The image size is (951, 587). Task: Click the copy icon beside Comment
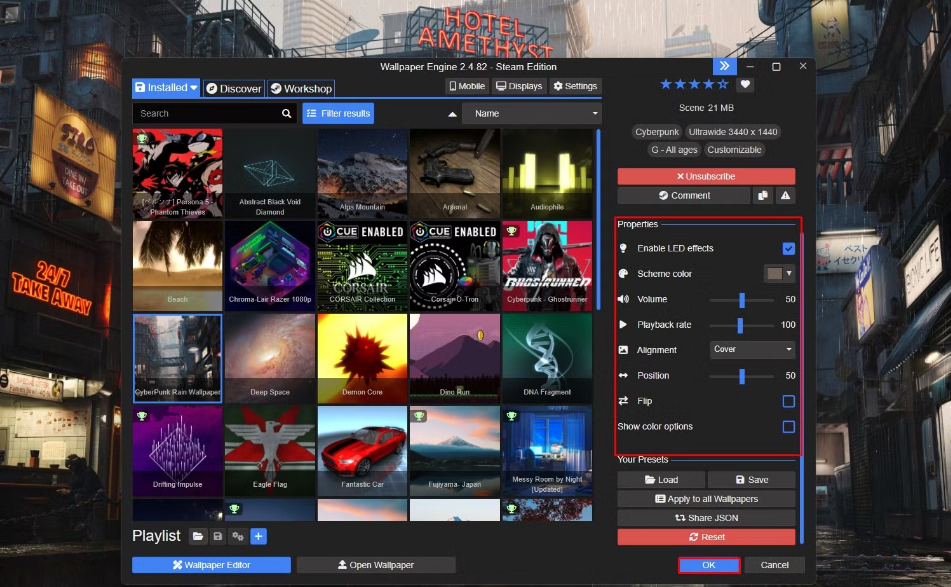[x=763, y=195]
